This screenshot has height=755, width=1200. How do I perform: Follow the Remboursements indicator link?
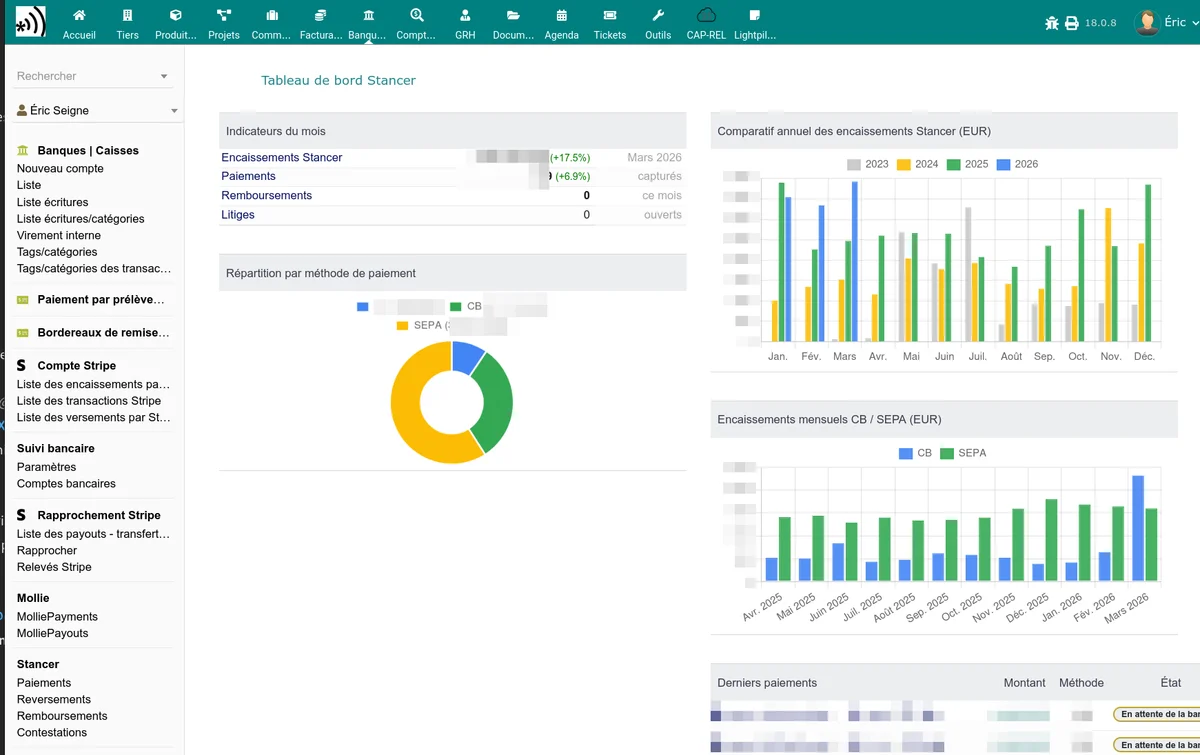pos(267,195)
